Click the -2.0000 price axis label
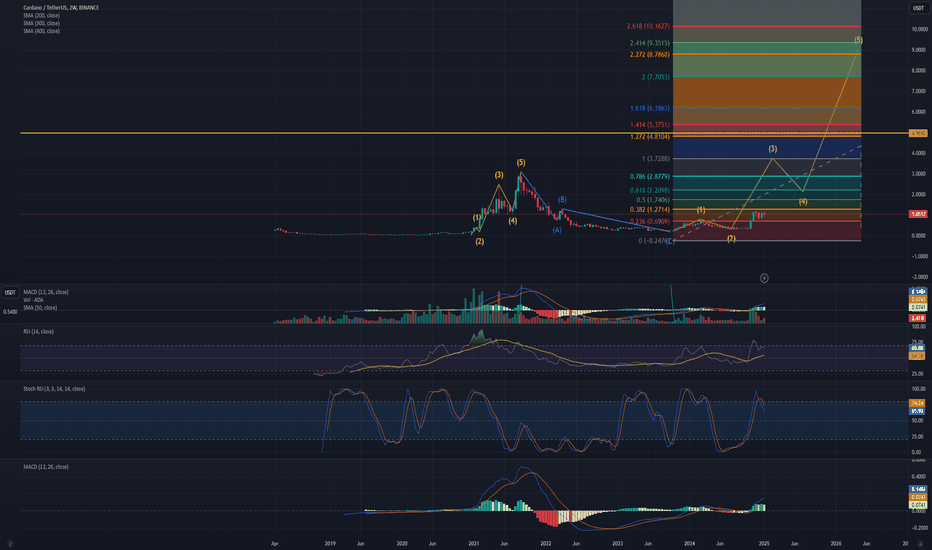The width and height of the screenshot is (932, 550). pyautogui.click(x=919, y=277)
